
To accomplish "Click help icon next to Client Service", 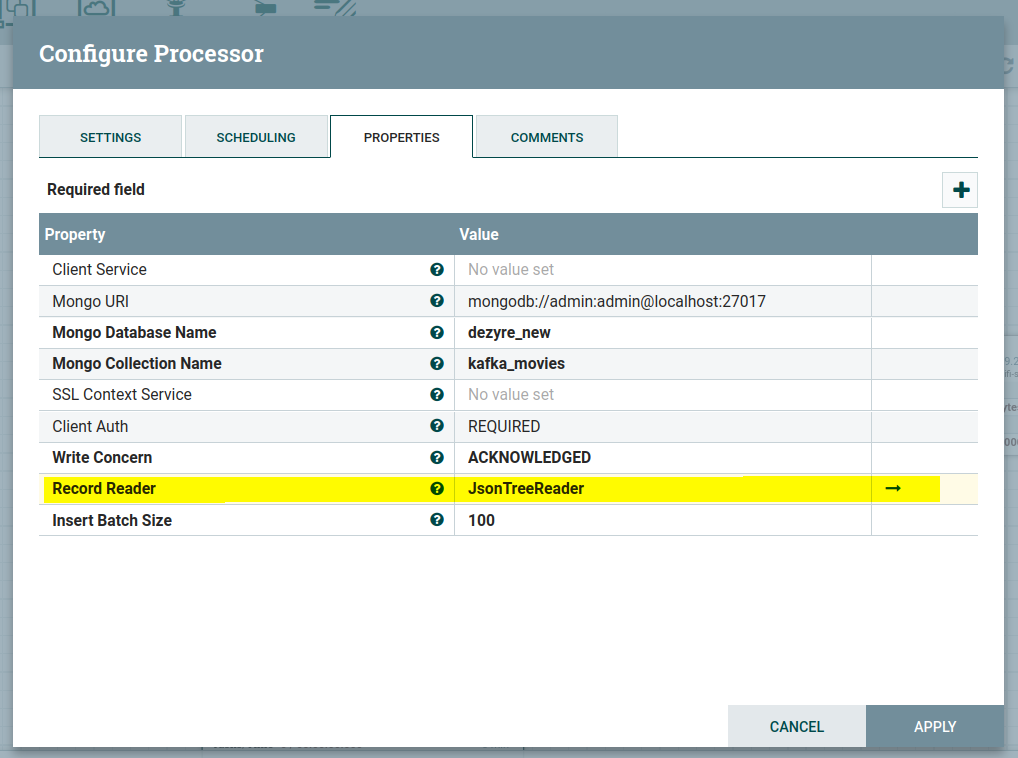I will coord(437,269).
